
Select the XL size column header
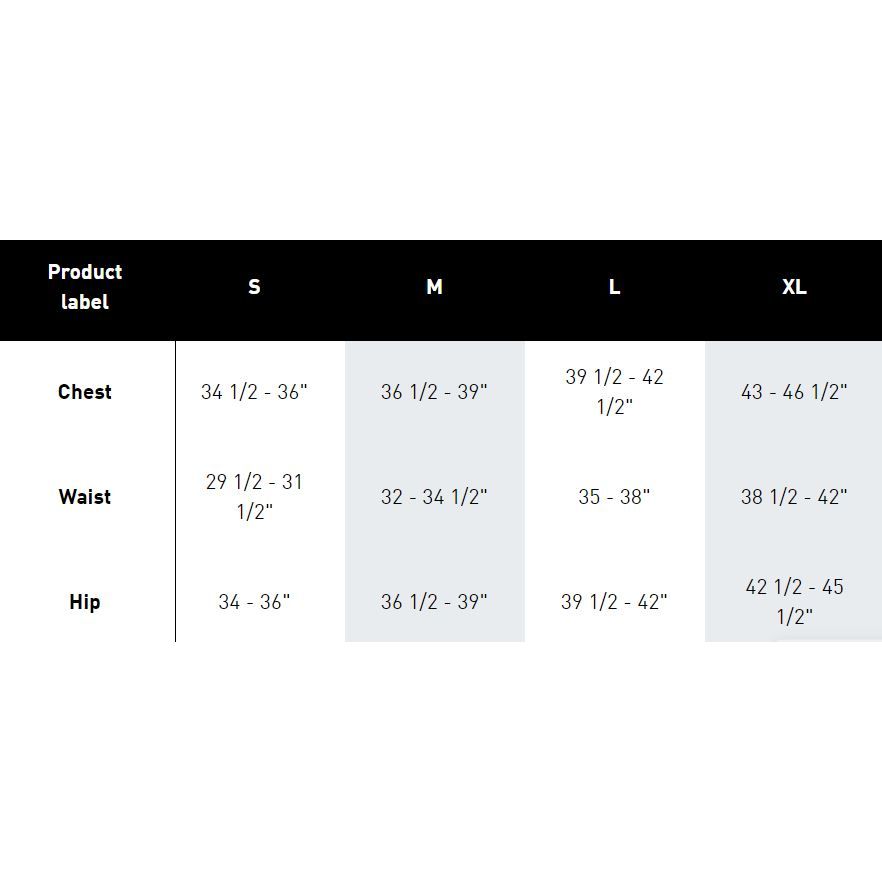click(794, 287)
